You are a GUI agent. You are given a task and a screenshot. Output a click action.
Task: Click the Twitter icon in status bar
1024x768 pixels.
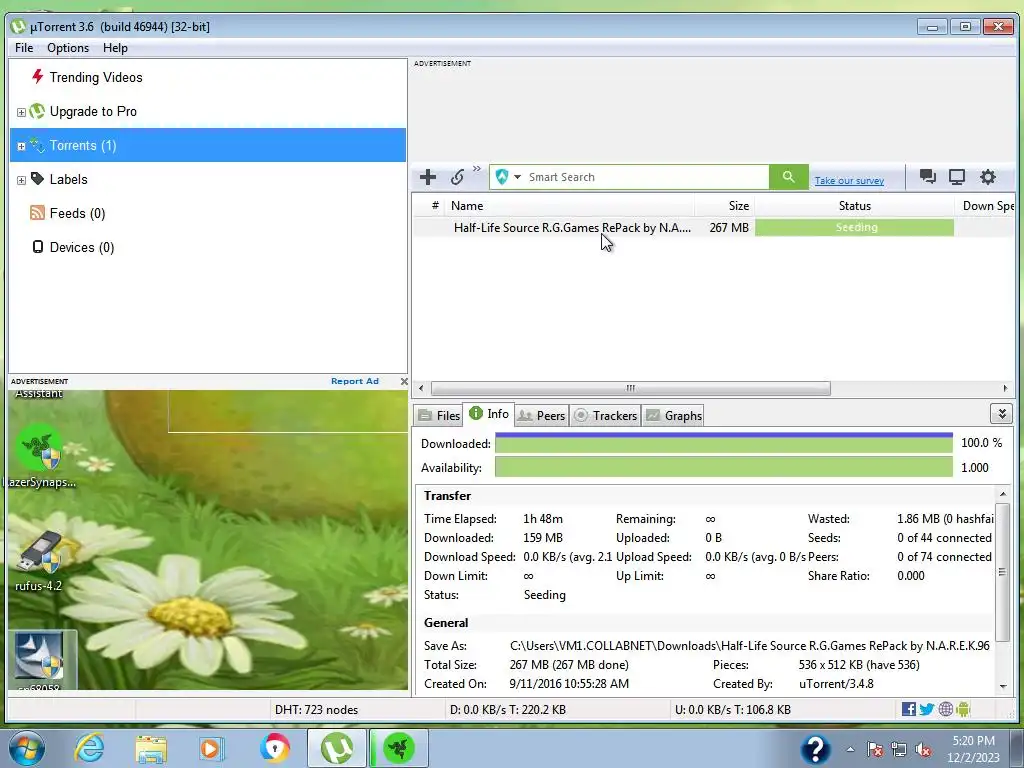tap(927, 709)
